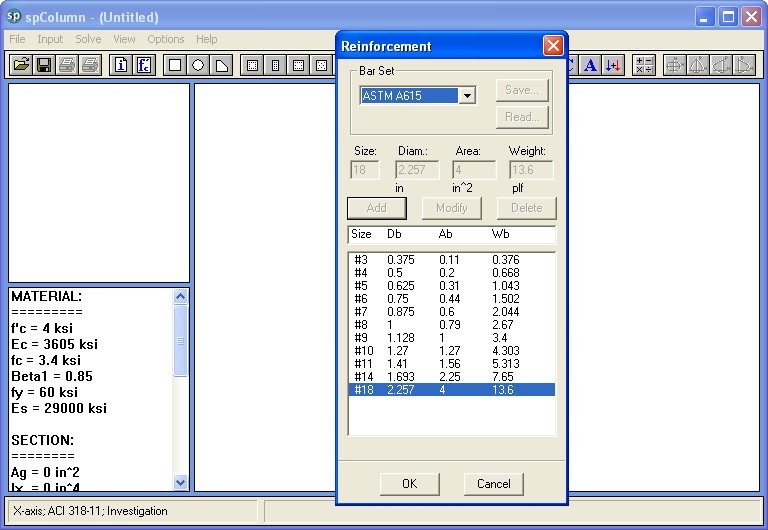Choose the circular section icon
Viewport: 768px width, 530px height.
(x=198, y=65)
